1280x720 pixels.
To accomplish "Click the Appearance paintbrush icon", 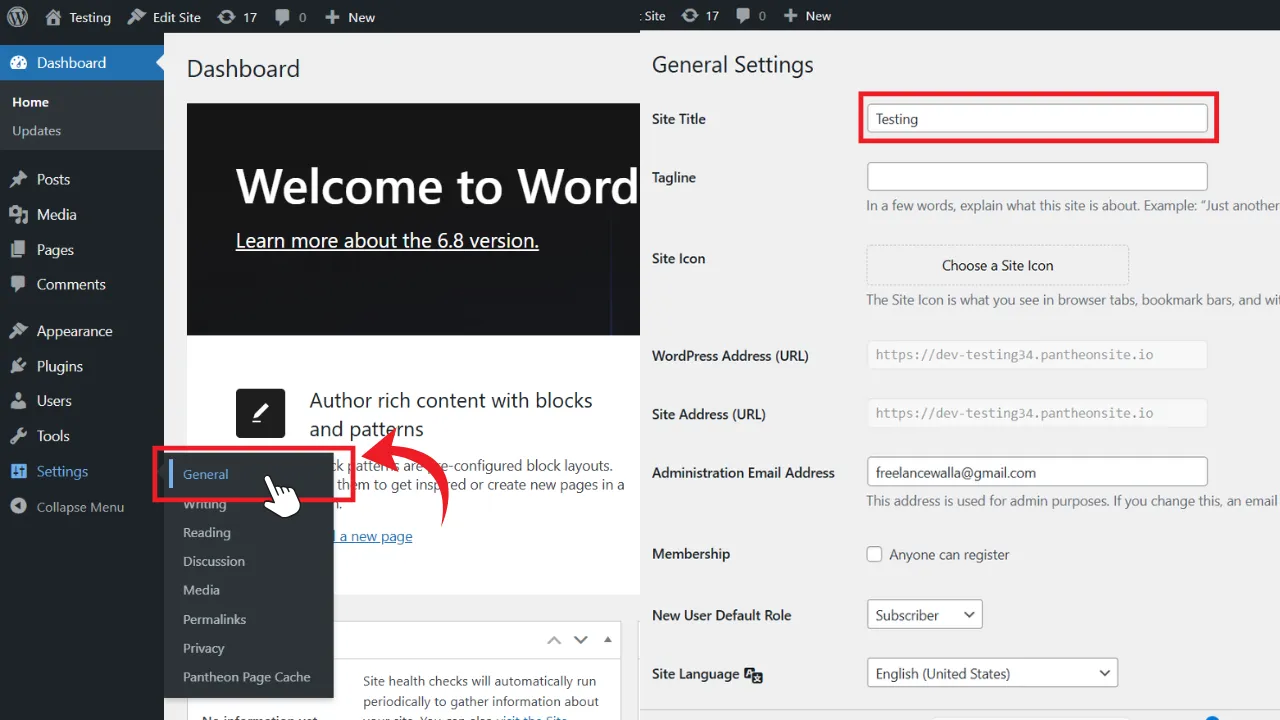I will pyautogui.click(x=18, y=331).
